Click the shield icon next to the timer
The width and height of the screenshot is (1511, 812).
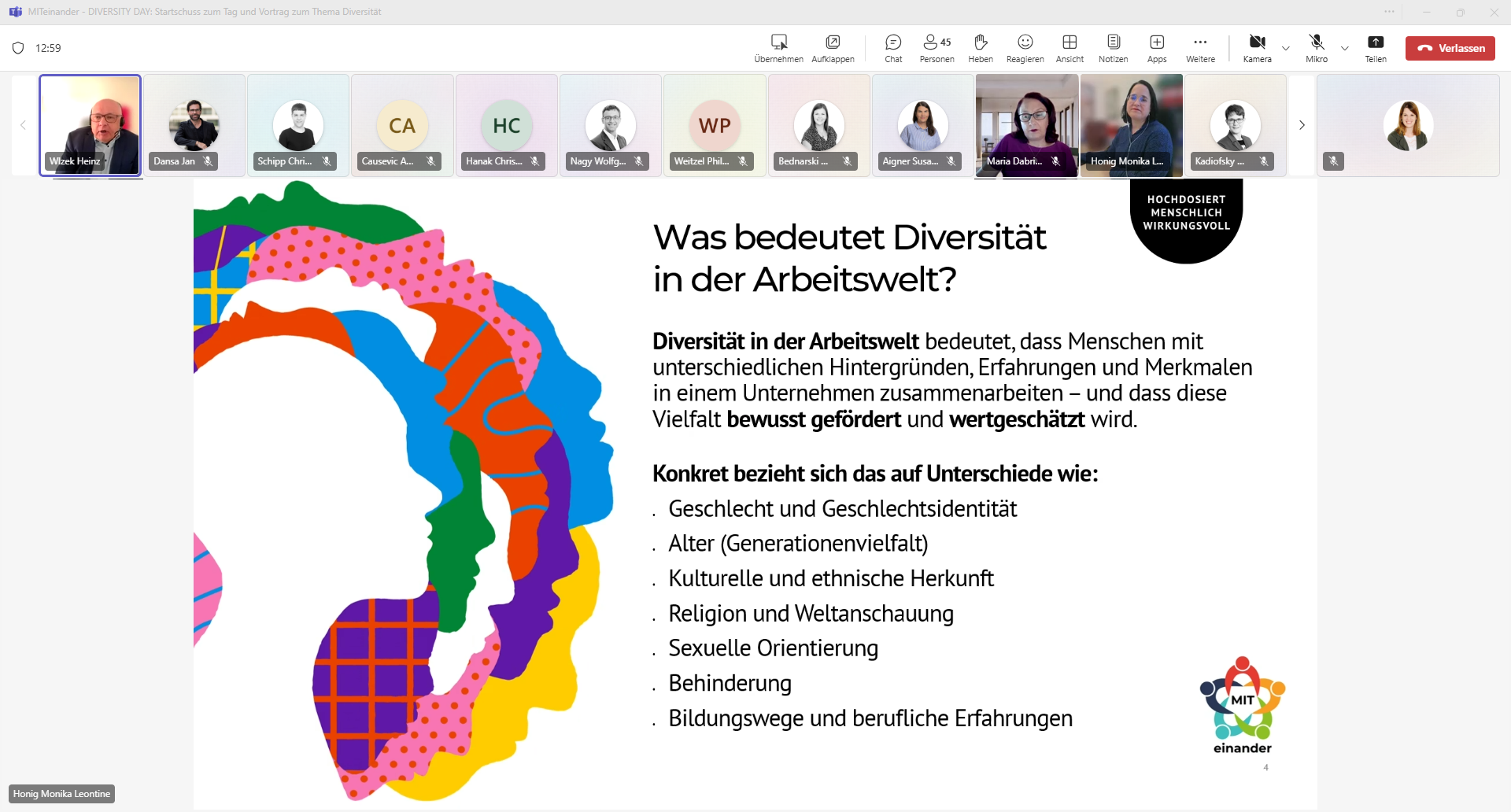[x=18, y=48]
